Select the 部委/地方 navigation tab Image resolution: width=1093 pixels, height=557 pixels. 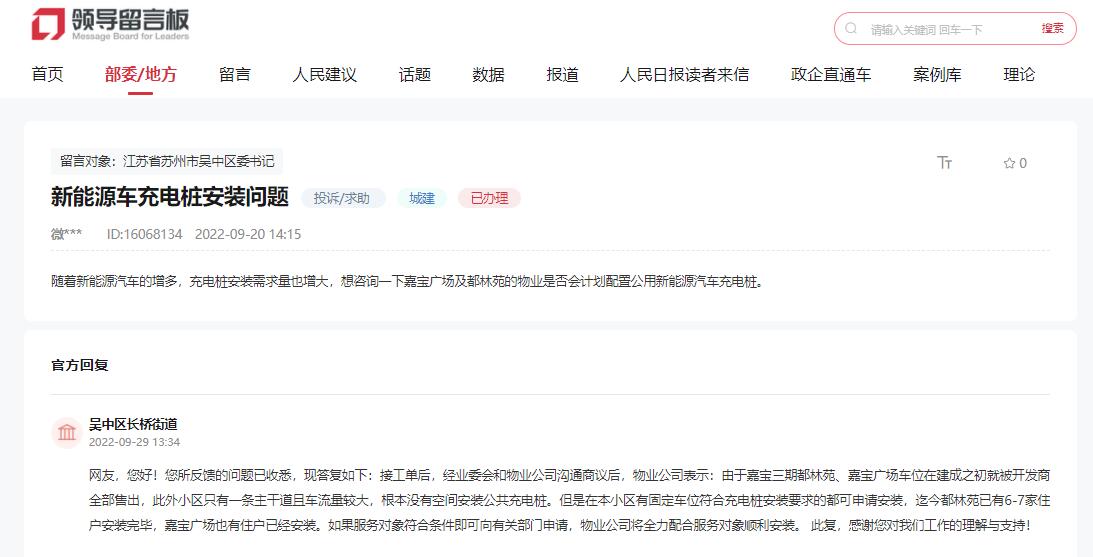coord(140,75)
